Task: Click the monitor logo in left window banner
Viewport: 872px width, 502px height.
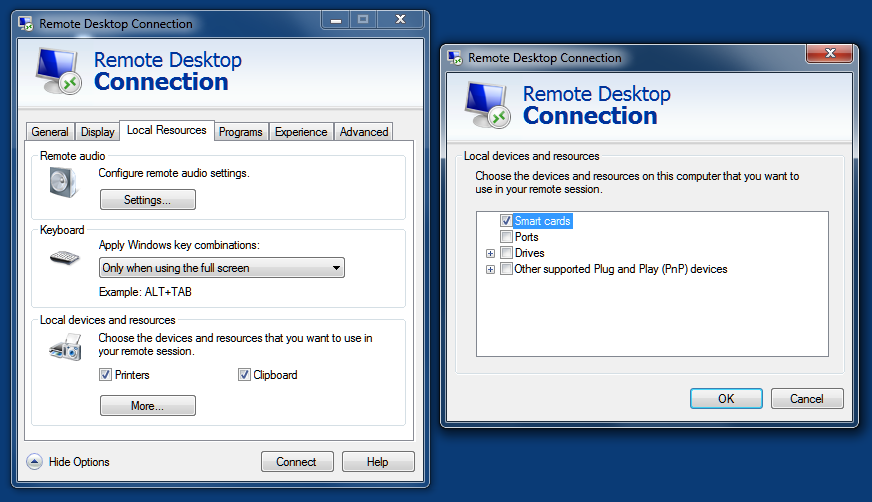Action: [58, 71]
